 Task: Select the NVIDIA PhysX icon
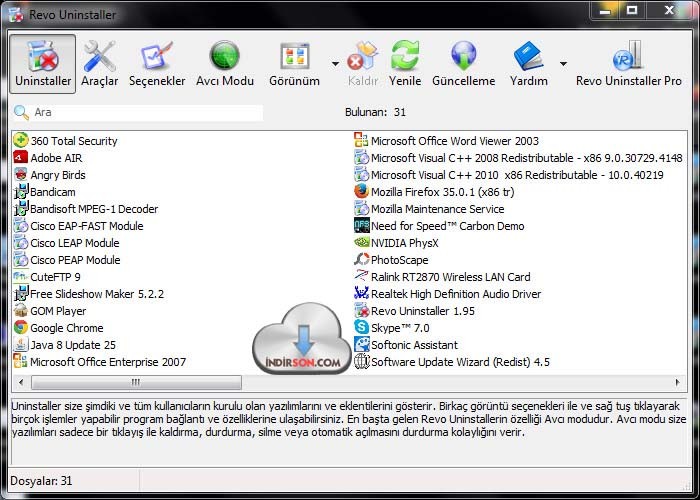click(x=361, y=242)
